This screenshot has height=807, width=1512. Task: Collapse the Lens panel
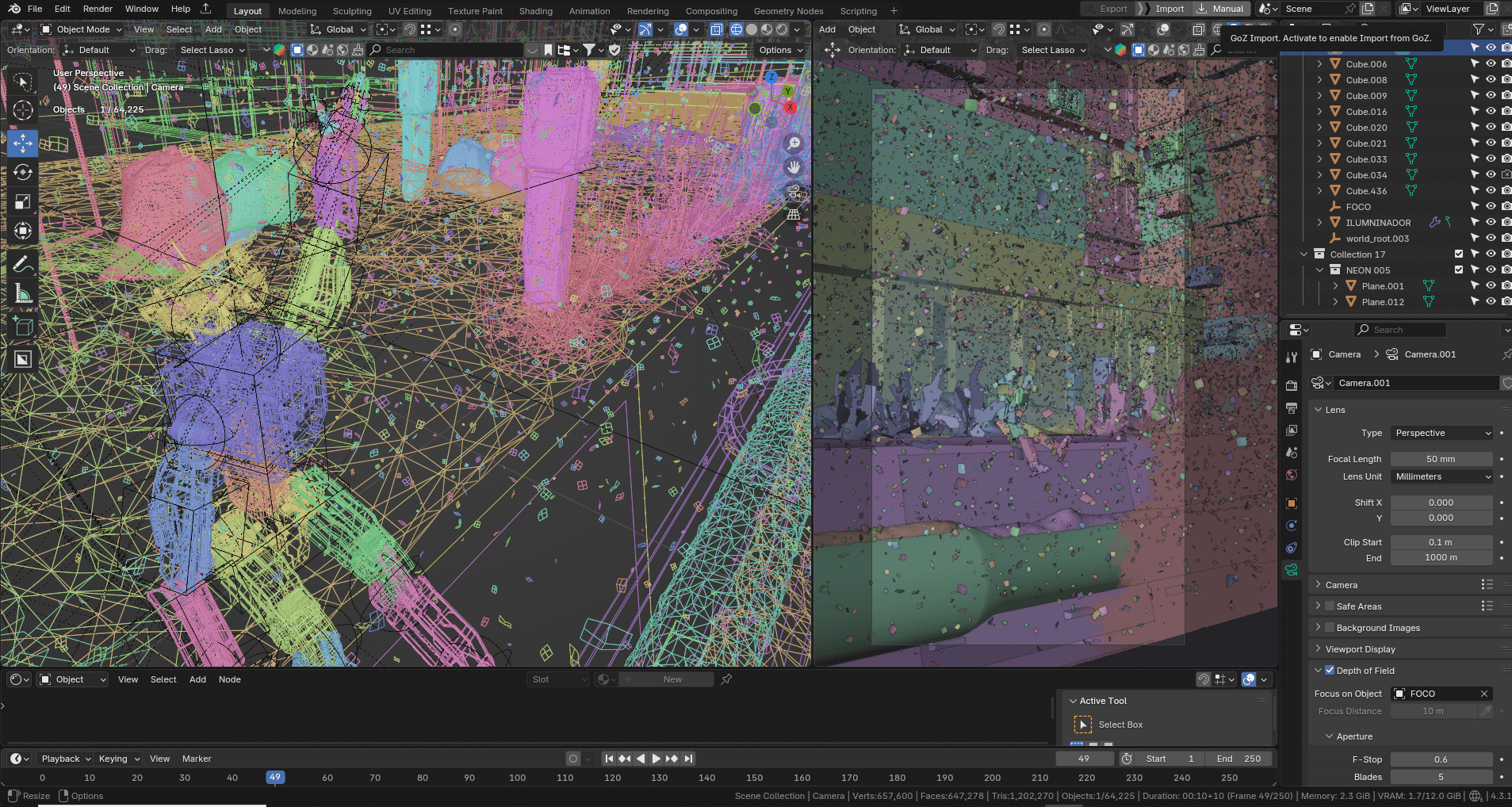[1319, 410]
